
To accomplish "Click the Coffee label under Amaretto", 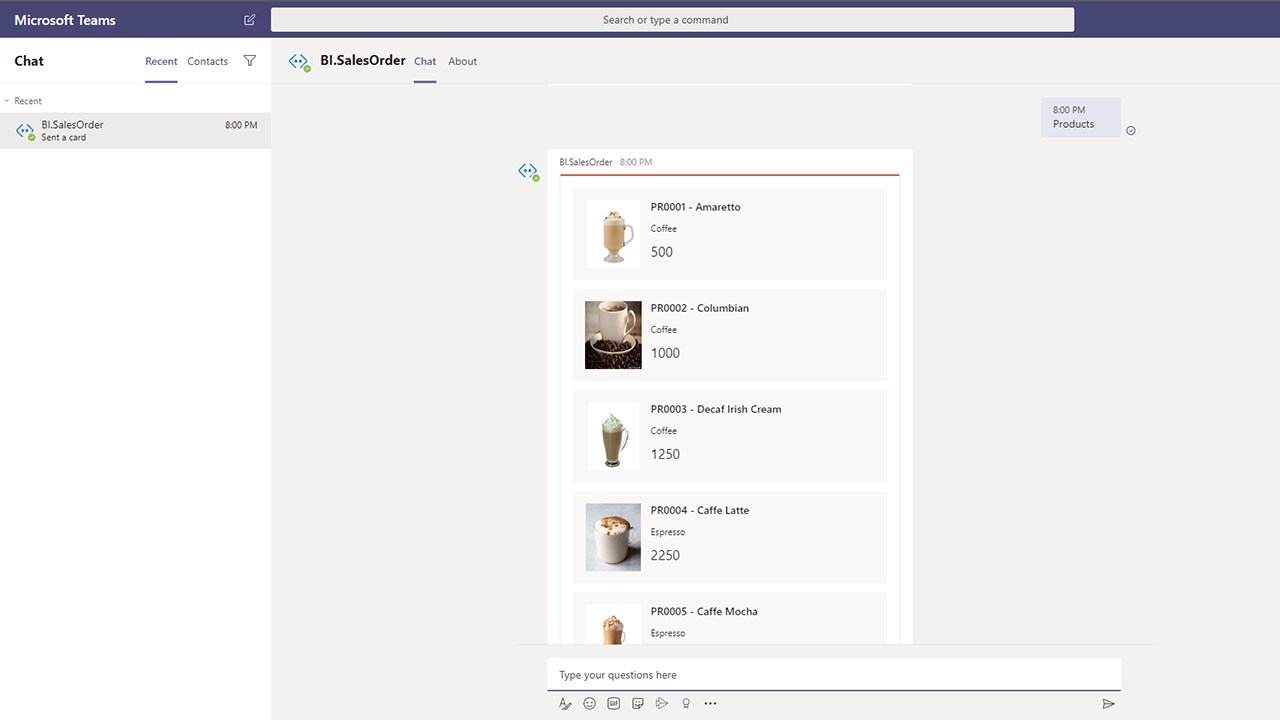I will tap(664, 229).
